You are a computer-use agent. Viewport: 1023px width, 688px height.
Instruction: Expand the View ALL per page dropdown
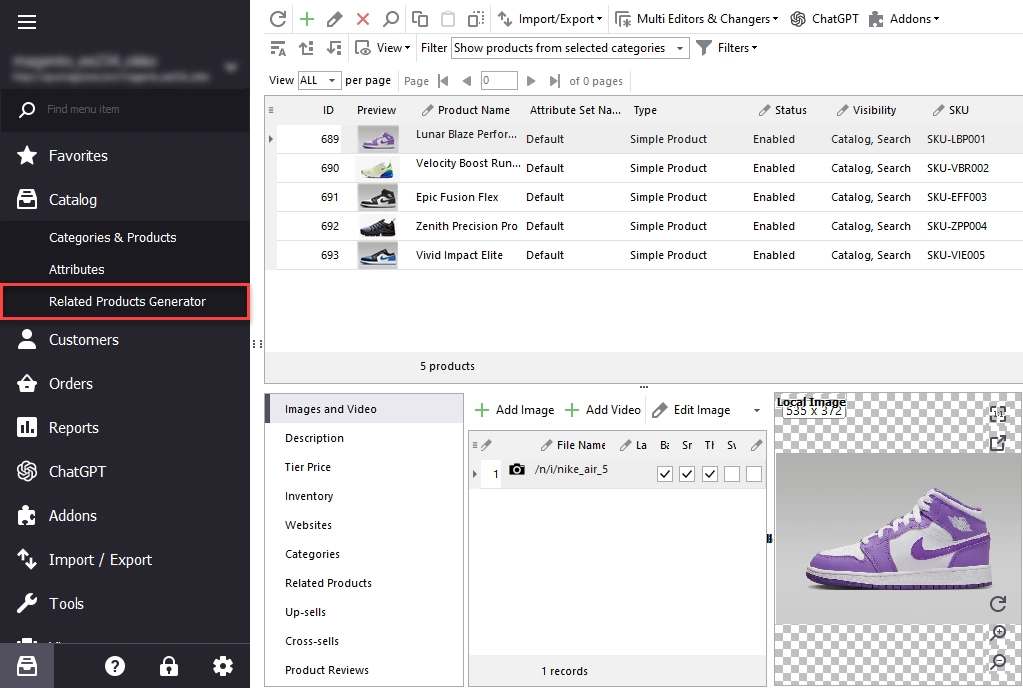coord(319,80)
